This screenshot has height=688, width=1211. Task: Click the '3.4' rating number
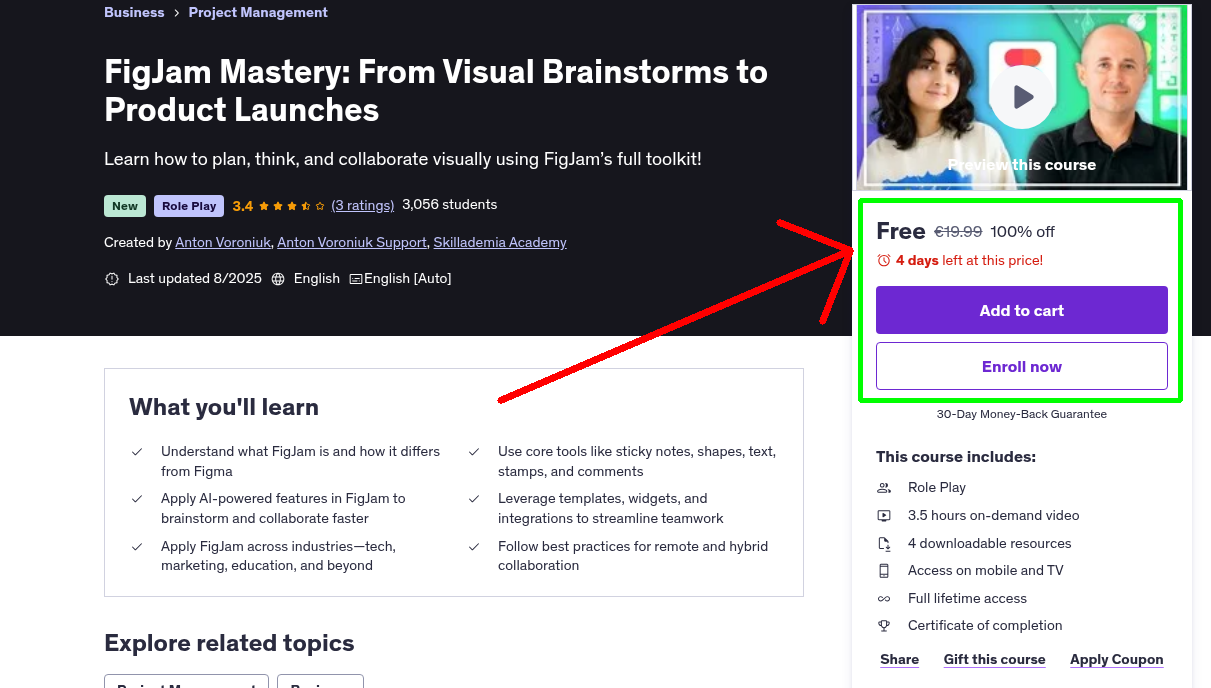242,206
